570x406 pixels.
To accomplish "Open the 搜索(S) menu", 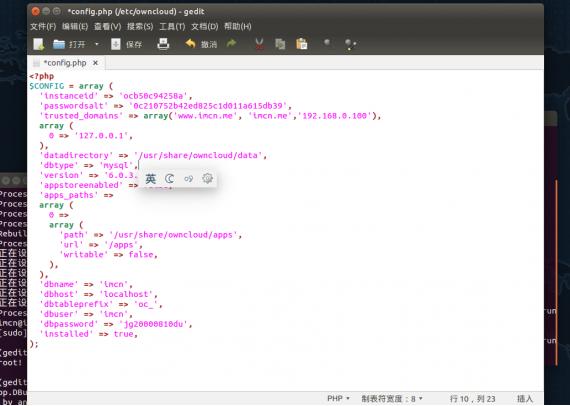I will tap(140, 27).
